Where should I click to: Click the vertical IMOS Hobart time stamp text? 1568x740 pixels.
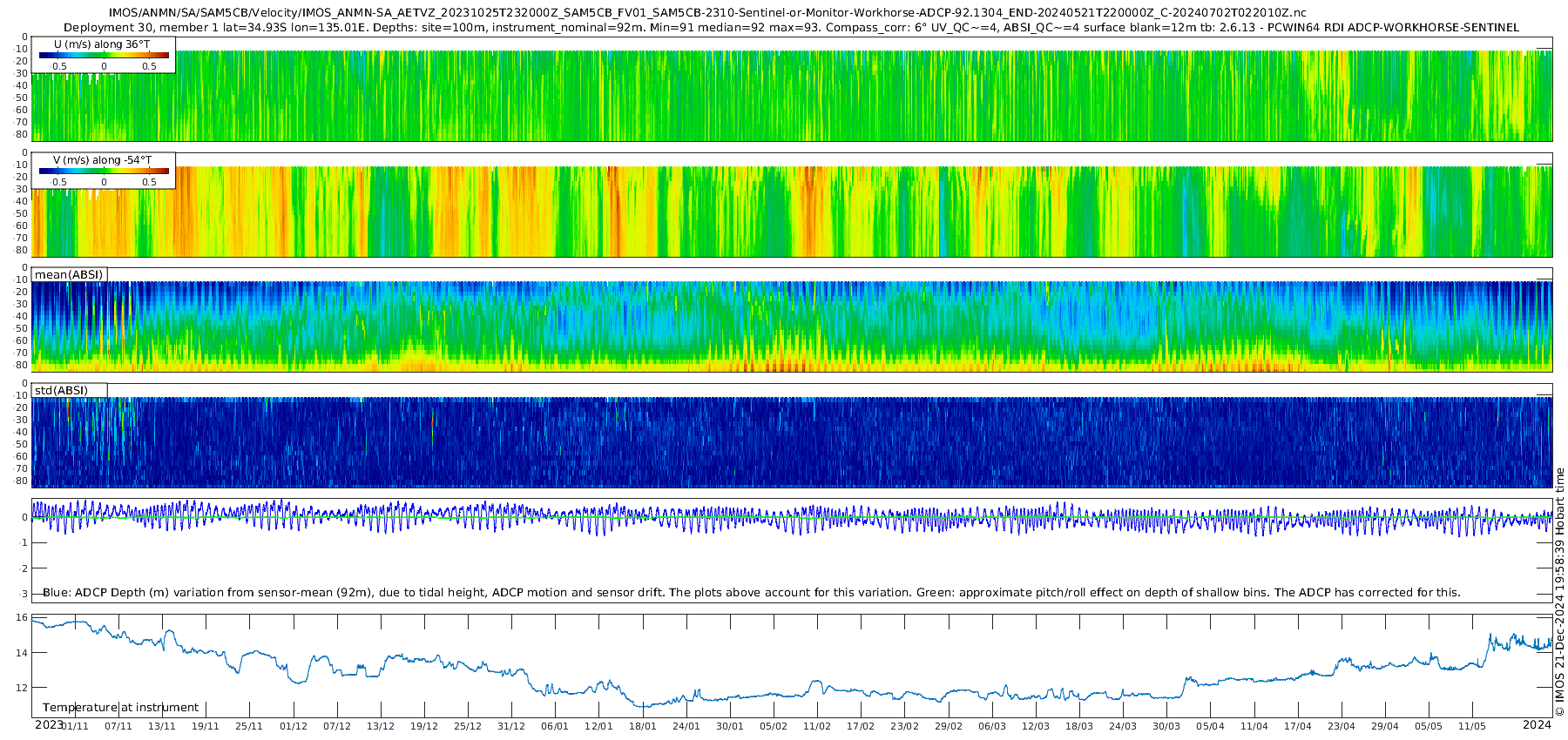coord(1559,592)
